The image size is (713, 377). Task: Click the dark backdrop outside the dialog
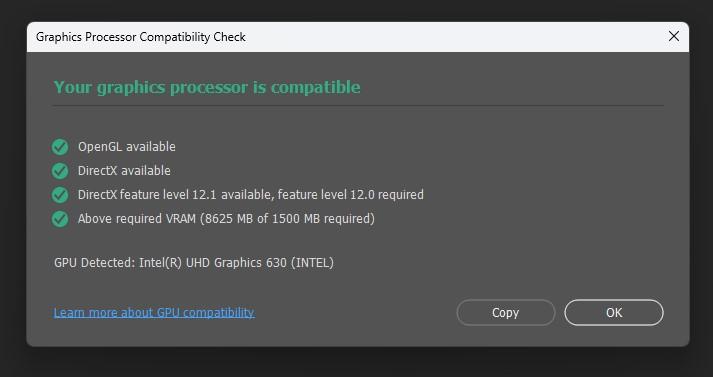pyautogui.click(x=356, y=362)
